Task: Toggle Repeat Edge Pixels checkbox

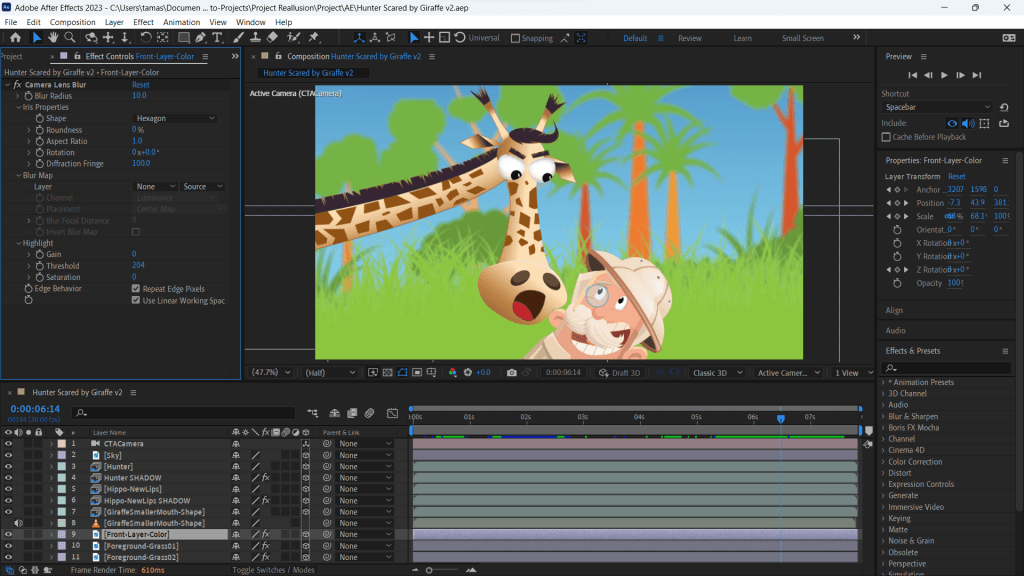Action: [x=136, y=289]
